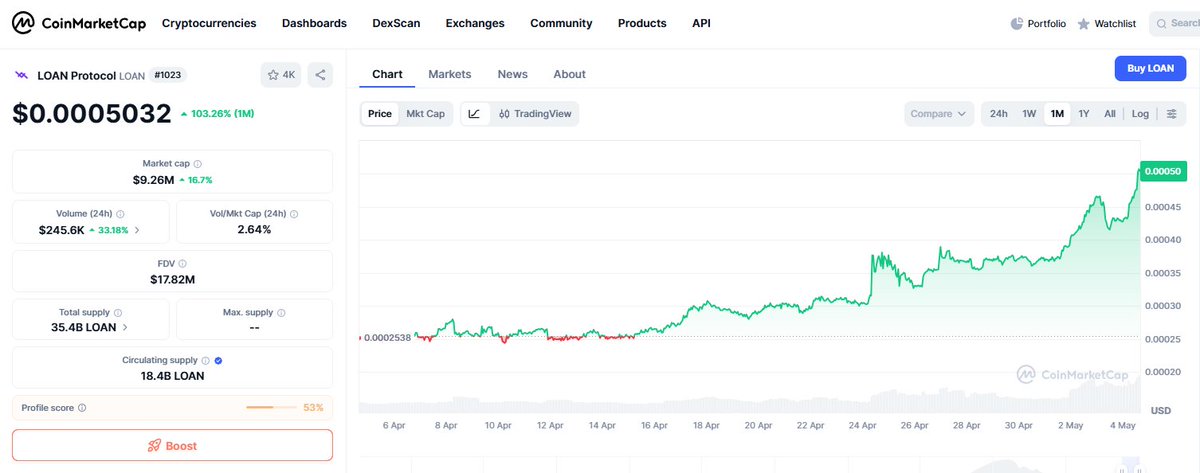Viewport: 1200px width, 473px height.
Task: Switch to TradingView chart
Action: tap(535, 114)
